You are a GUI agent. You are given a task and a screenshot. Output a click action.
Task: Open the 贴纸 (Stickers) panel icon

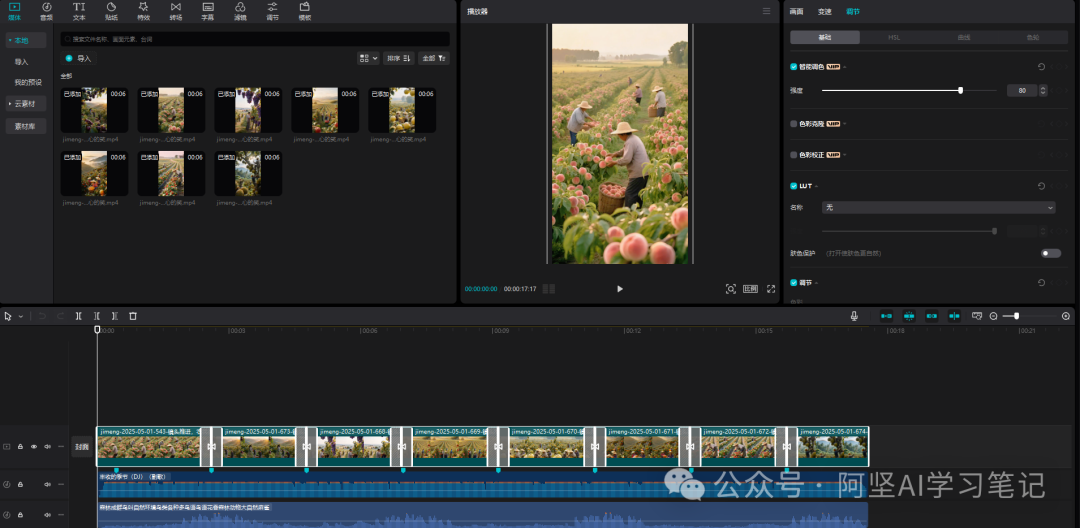click(111, 11)
